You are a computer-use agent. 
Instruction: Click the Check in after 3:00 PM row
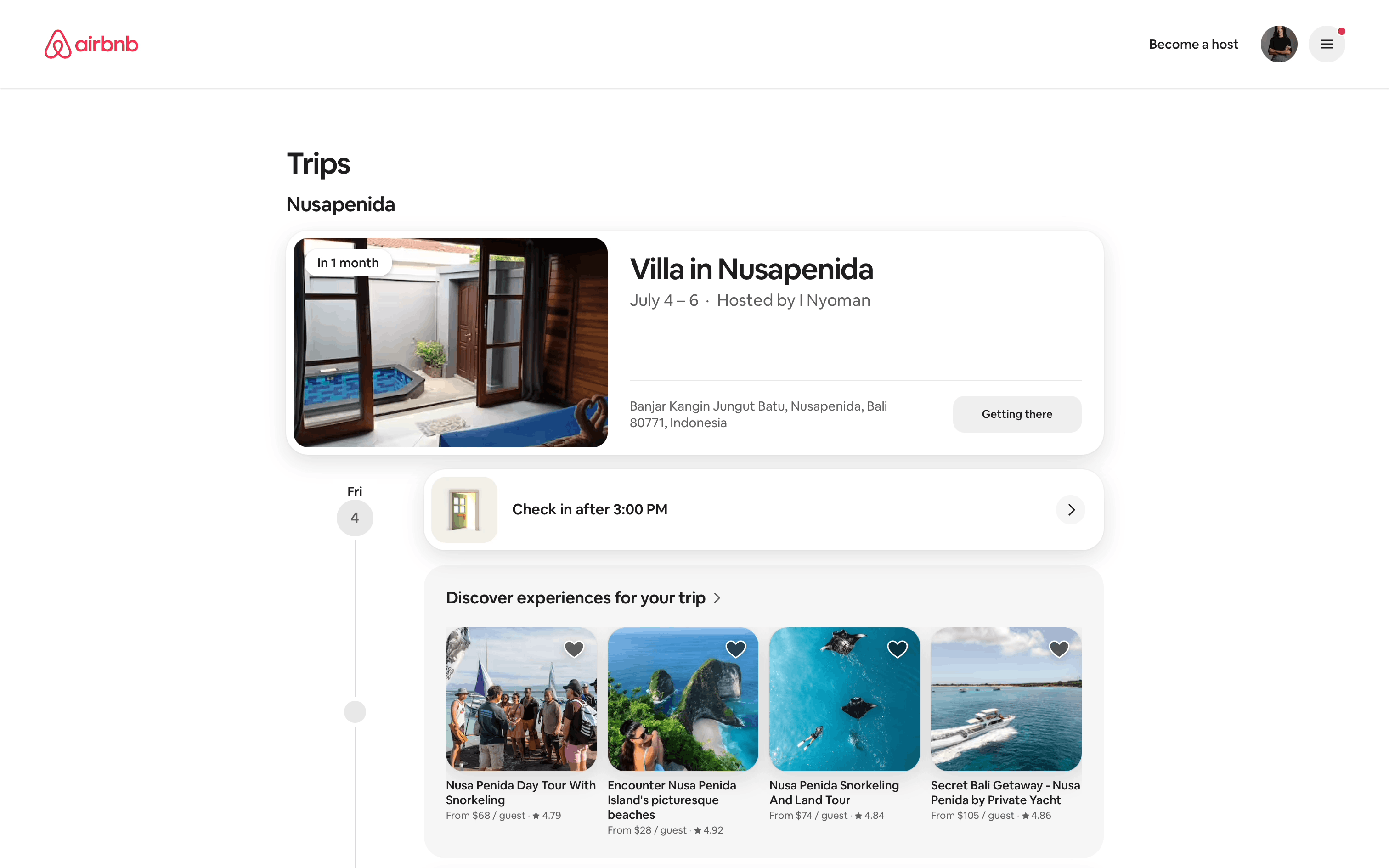(763, 510)
